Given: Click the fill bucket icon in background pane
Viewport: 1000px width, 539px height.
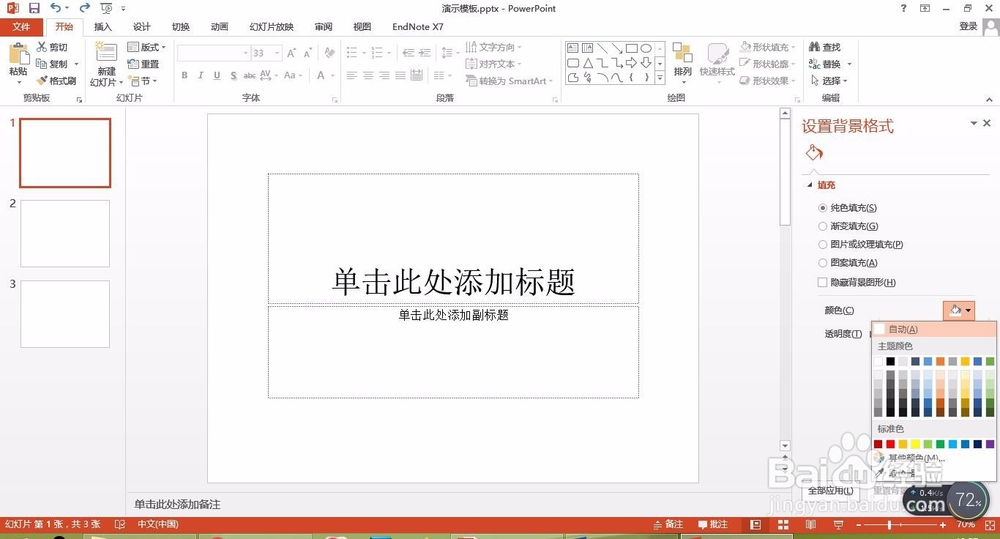Looking at the screenshot, I should coord(814,152).
